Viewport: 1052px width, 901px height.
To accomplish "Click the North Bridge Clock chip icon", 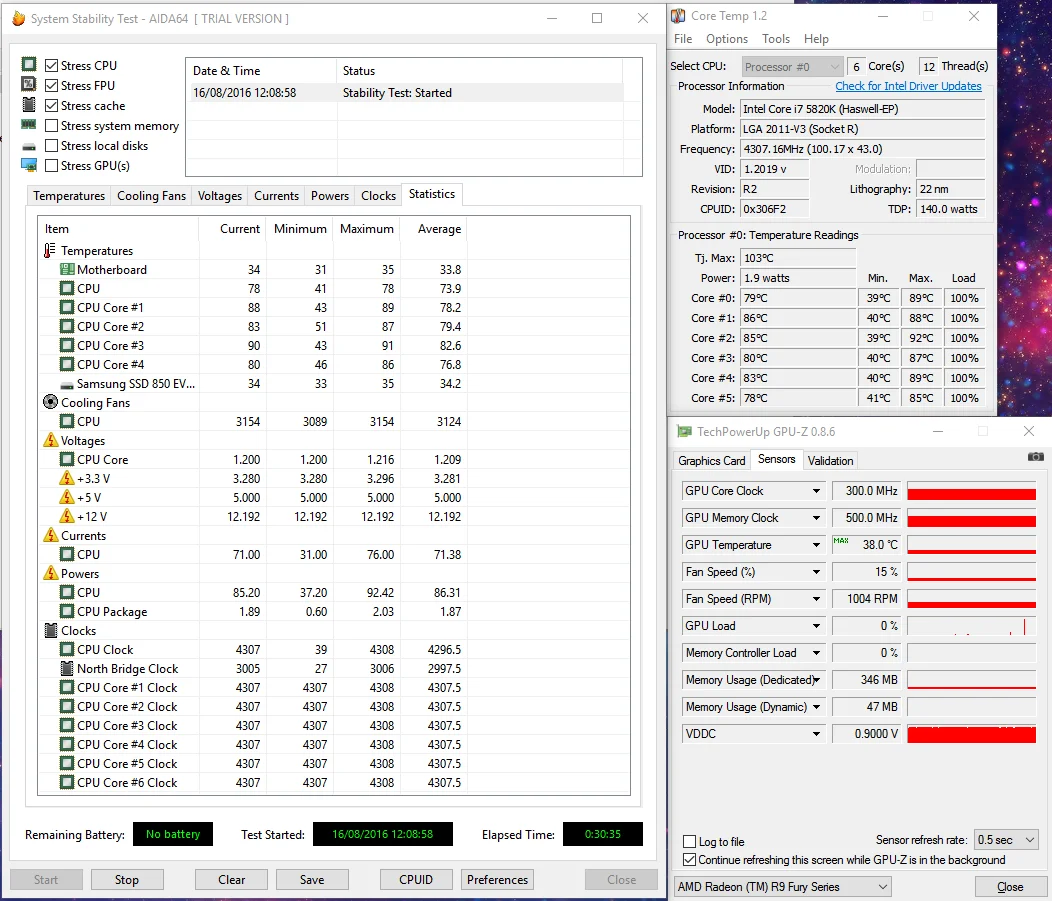I will click(66, 668).
